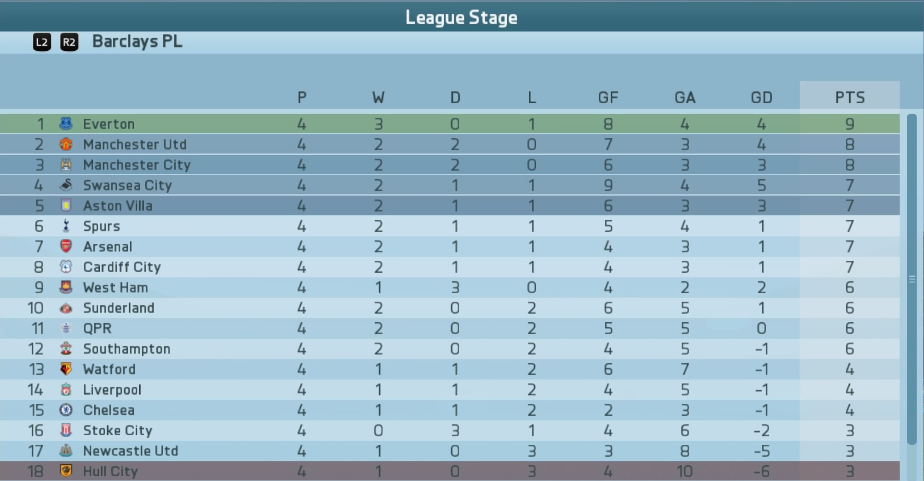The width and height of the screenshot is (924, 481).
Task: Click the Watford club crest icon
Action: pos(65,369)
